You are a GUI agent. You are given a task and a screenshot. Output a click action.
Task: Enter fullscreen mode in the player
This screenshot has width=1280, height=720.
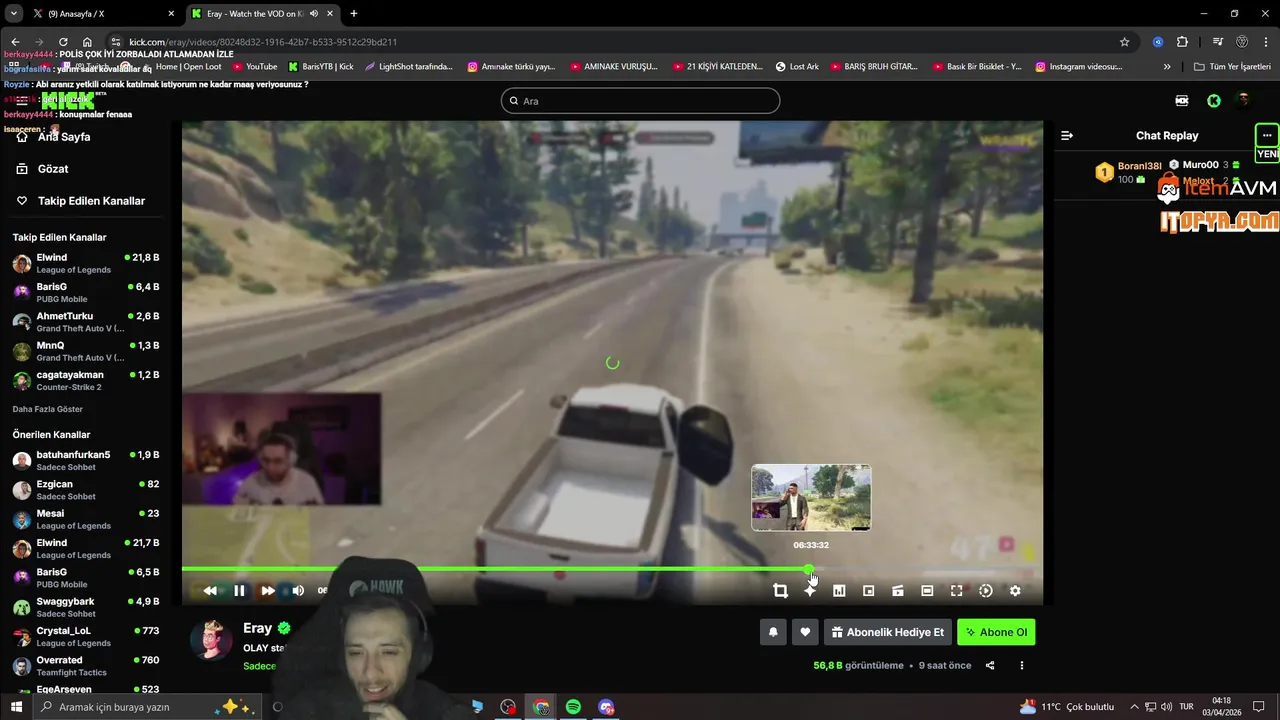(x=956, y=591)
